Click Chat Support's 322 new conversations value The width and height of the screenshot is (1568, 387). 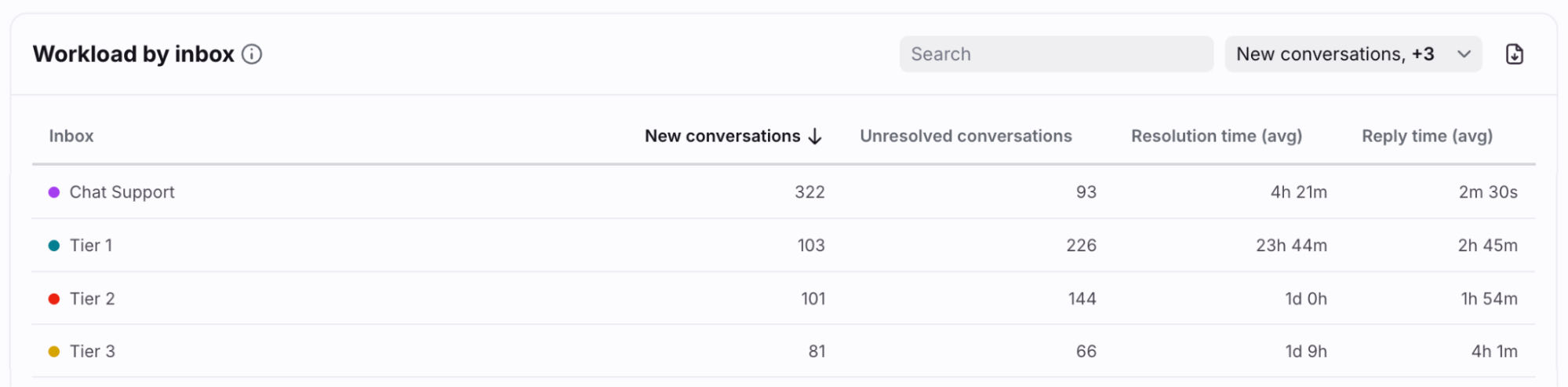[x=809, y=192]
